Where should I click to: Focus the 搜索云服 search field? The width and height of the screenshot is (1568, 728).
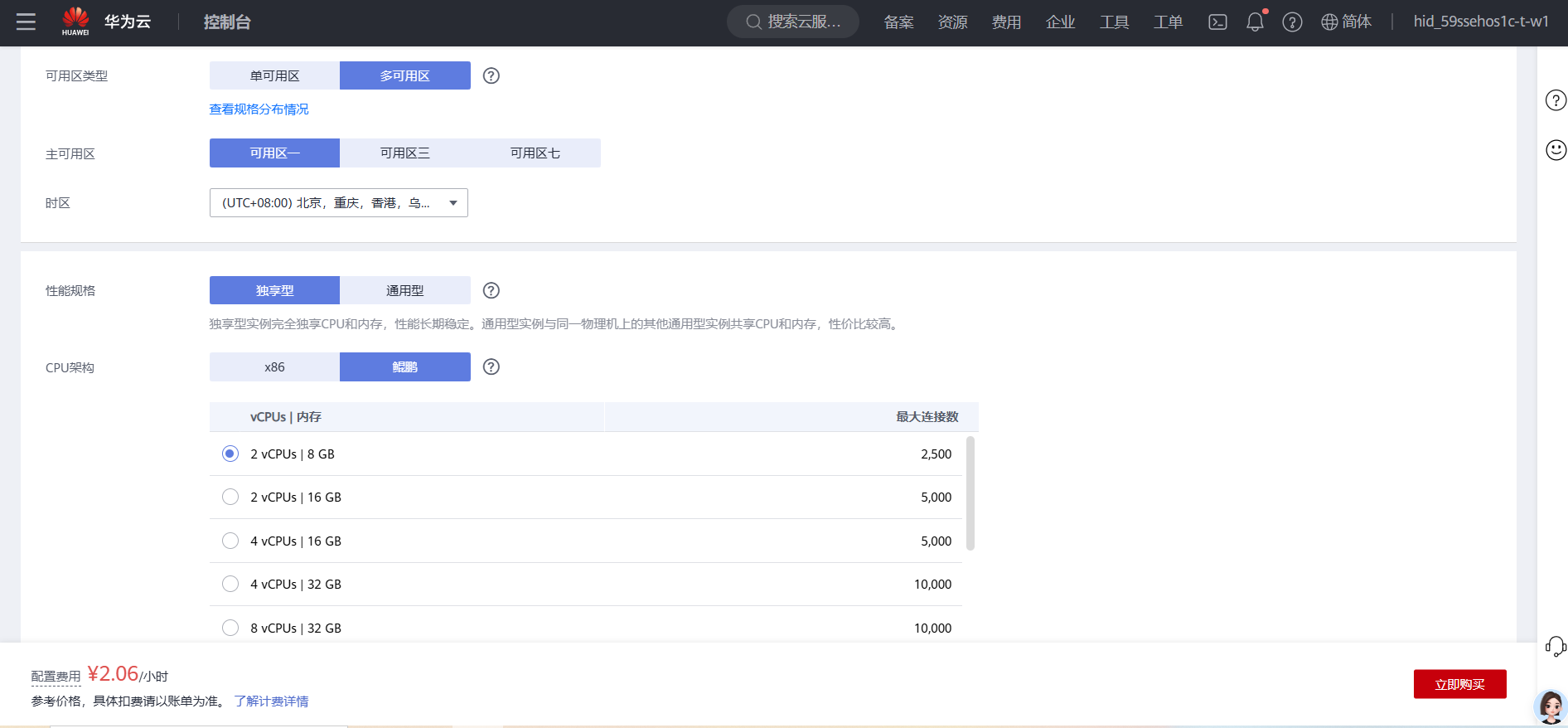793,22
